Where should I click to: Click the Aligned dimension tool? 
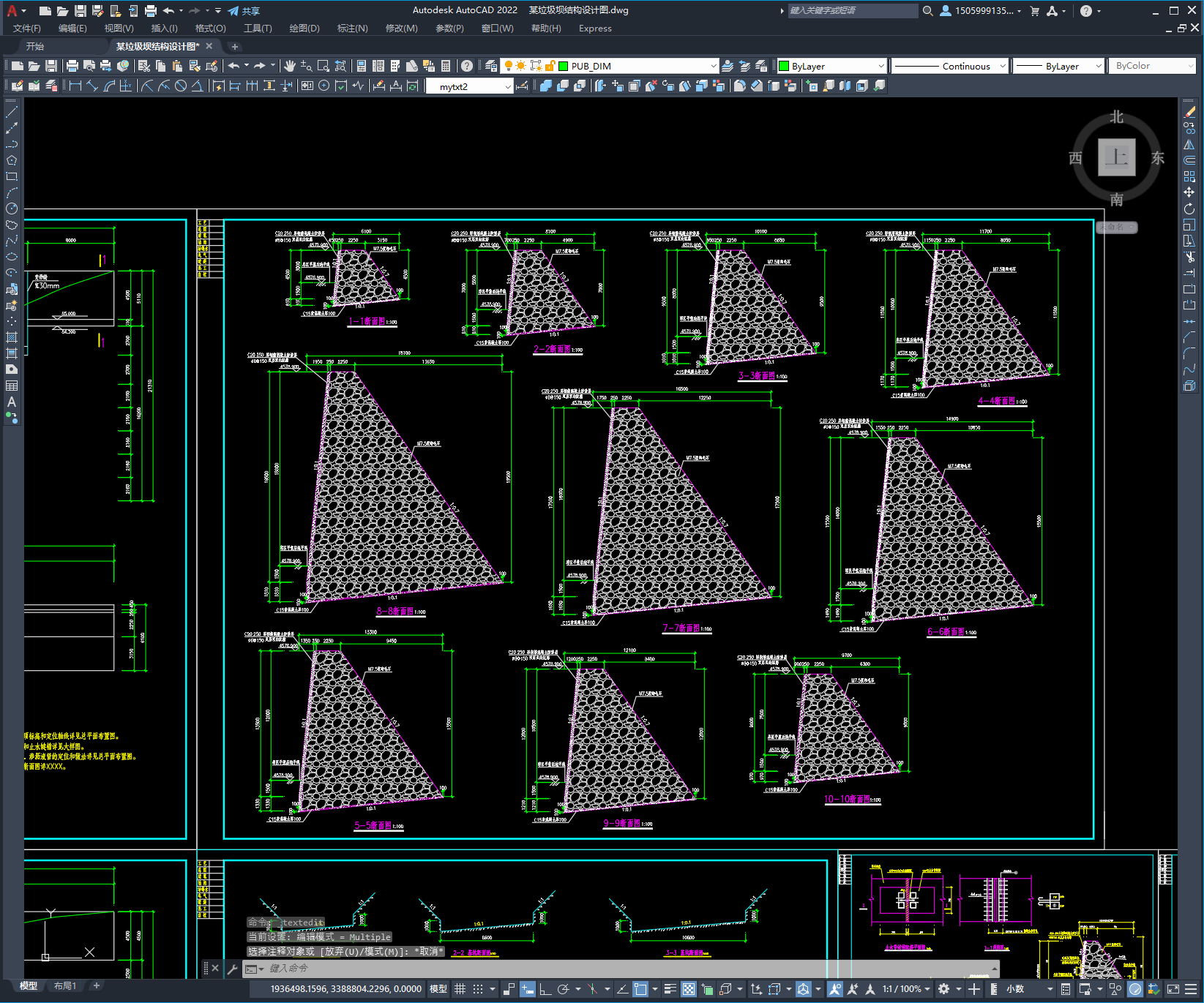(92, 86)
